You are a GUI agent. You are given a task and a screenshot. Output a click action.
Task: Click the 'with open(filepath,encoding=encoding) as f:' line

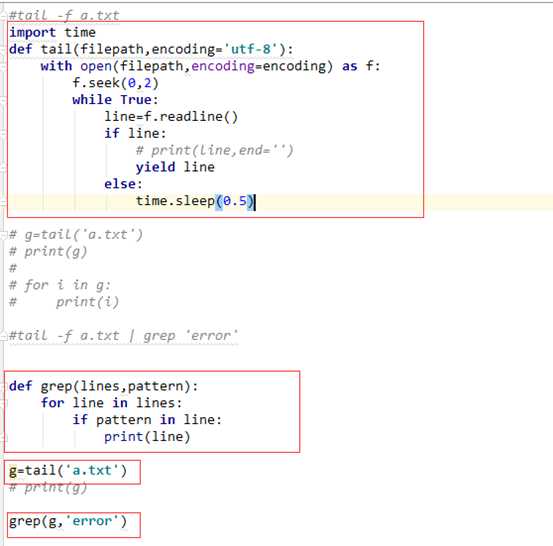pos(211,66)
